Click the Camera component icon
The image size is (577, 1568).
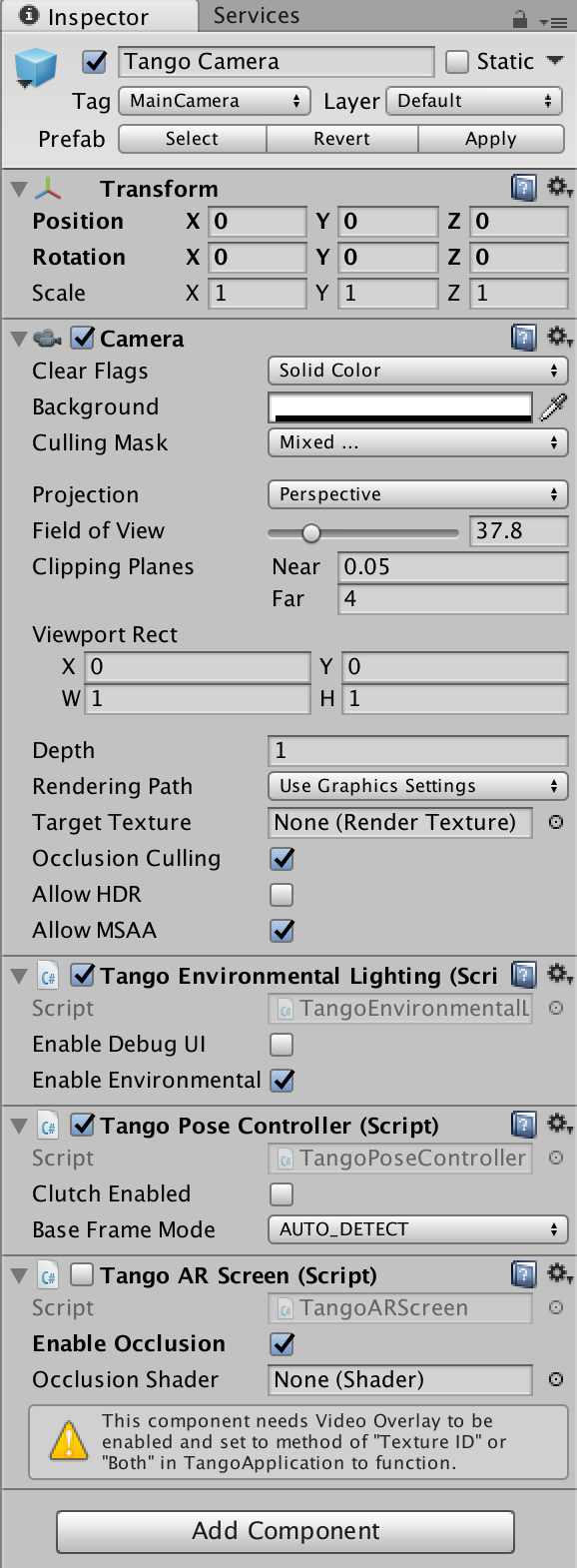(47, 339)
